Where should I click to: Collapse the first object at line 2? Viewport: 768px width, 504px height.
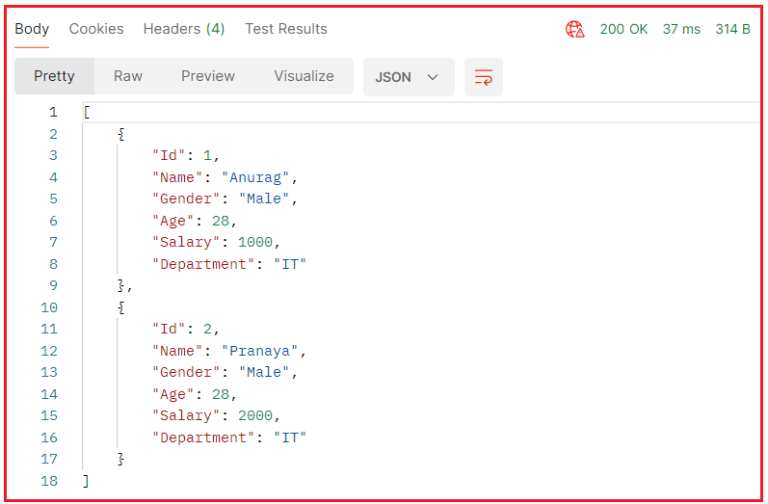(x=121, y=134)
